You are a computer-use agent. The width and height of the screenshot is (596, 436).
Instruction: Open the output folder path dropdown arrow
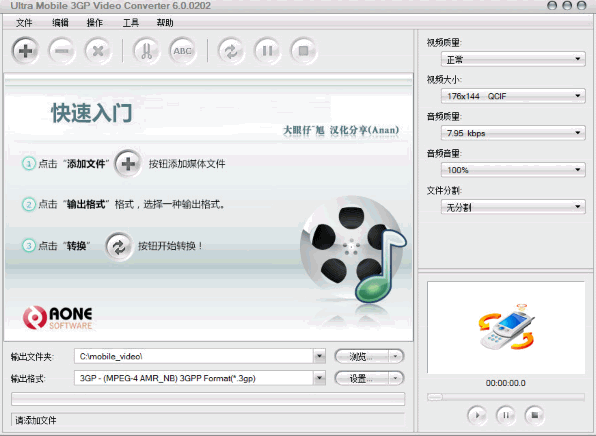(319, 356)
